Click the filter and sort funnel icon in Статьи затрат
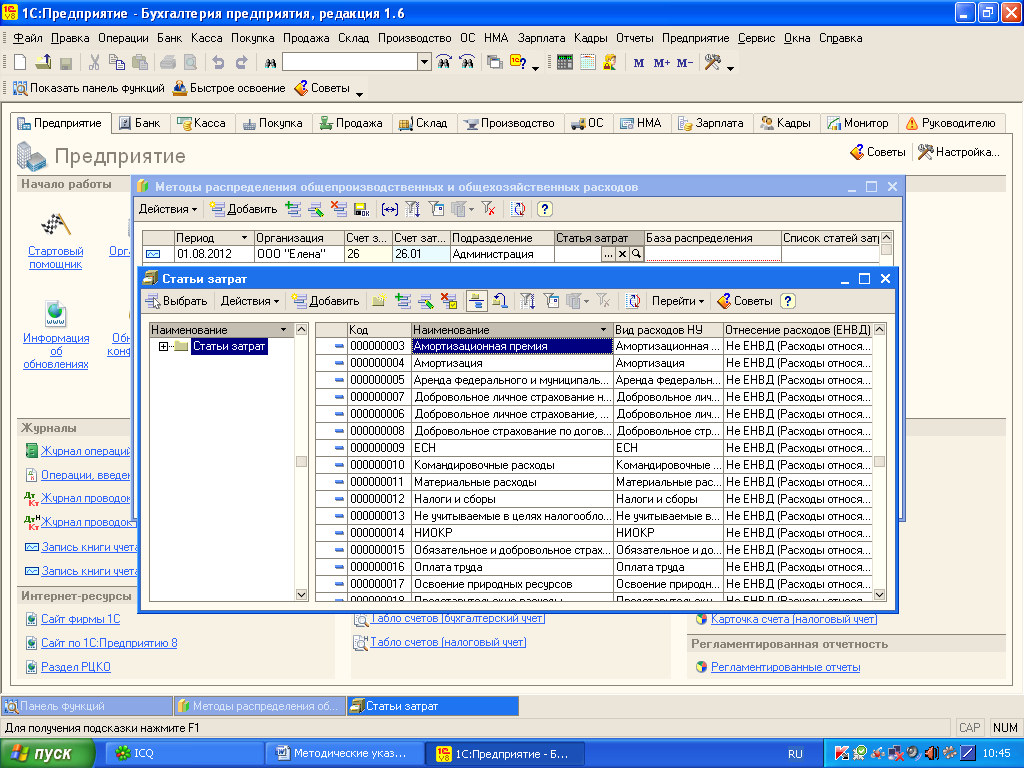 coord(528,301)
